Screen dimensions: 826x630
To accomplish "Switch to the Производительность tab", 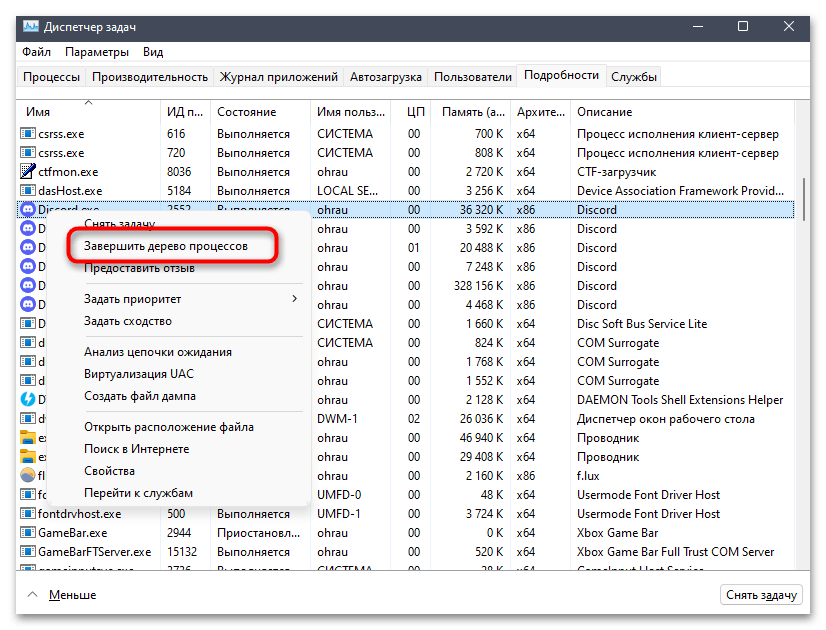I will [x=150, y=77].
